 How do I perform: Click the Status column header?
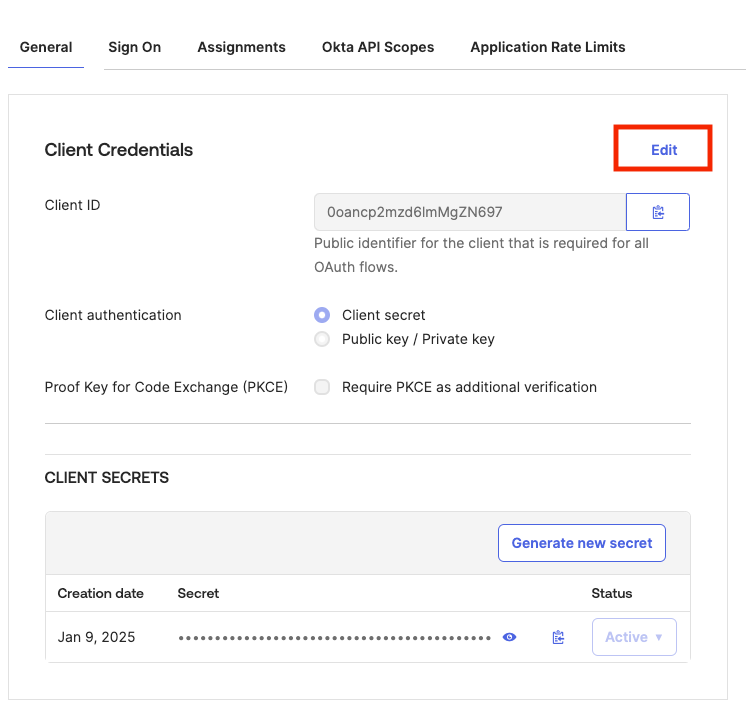(611, 593)
